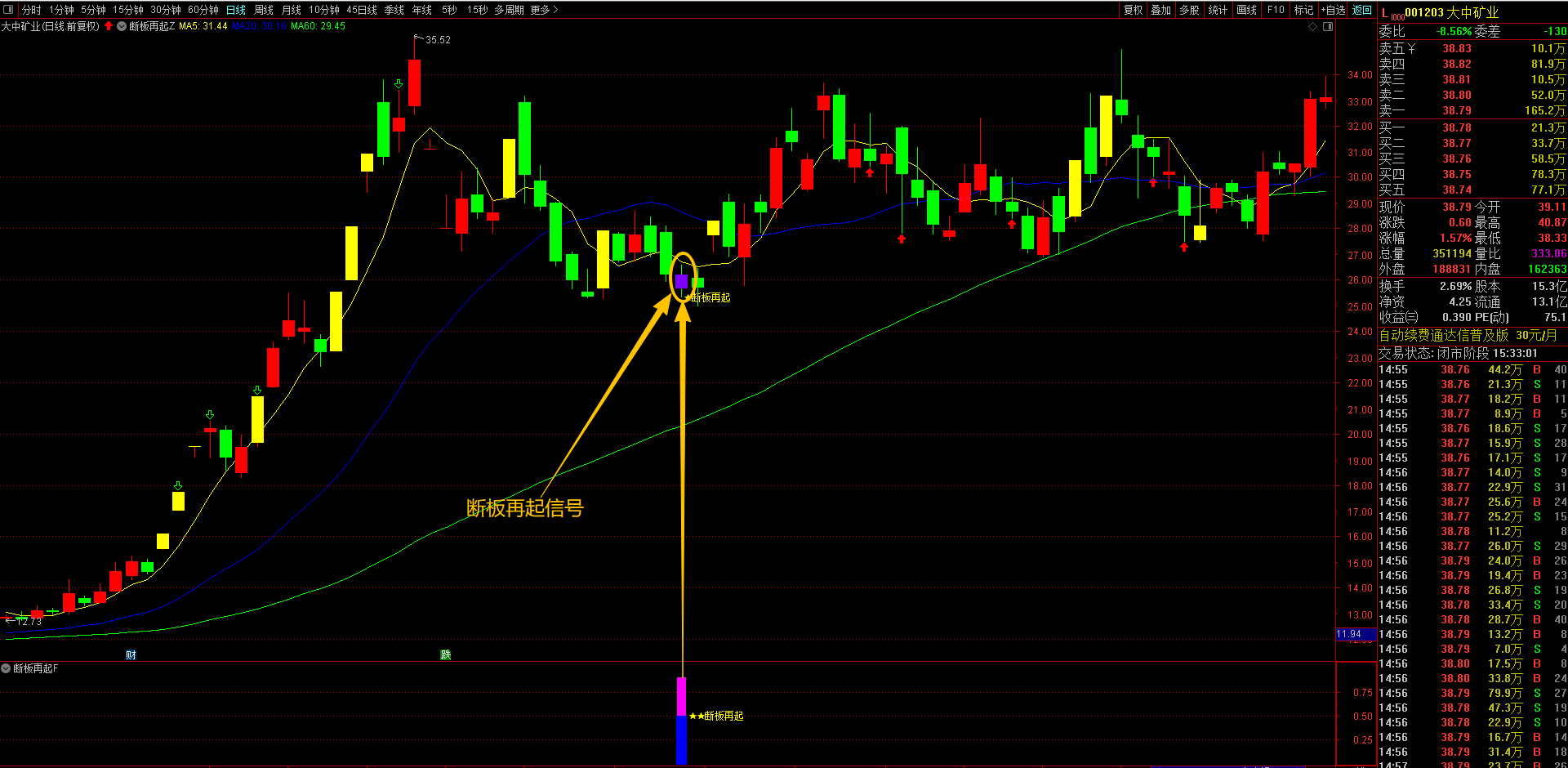Screen dimensions: 1568x768
Task: Switch to 分时 intraday view
Action: pos(32,10)
